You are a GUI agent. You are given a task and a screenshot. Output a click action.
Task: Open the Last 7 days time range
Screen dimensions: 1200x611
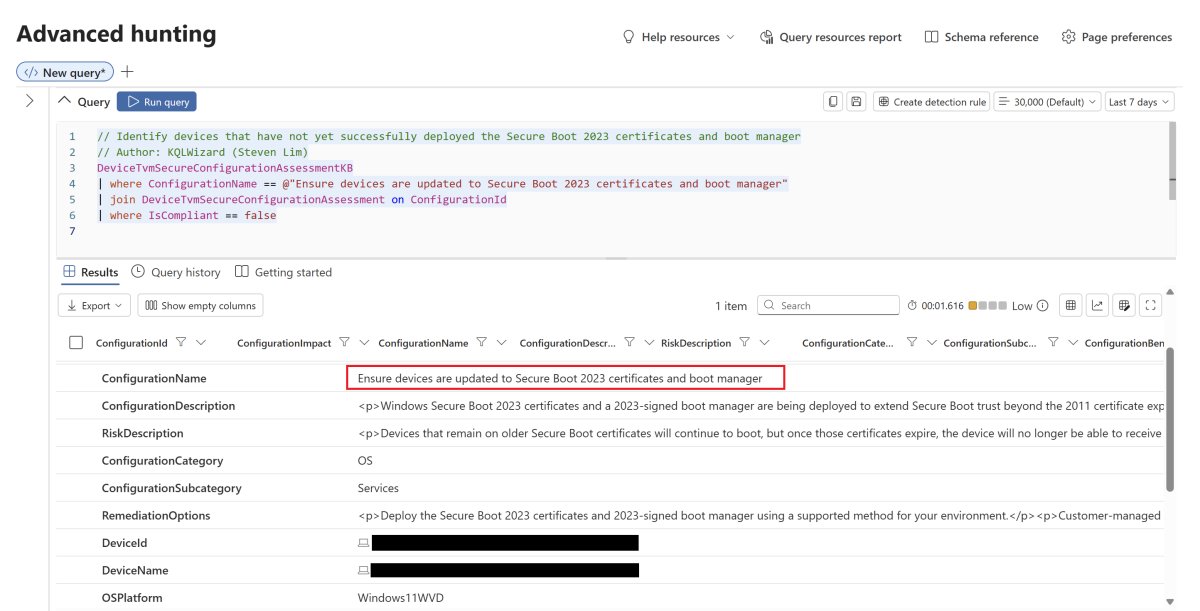1140,102
